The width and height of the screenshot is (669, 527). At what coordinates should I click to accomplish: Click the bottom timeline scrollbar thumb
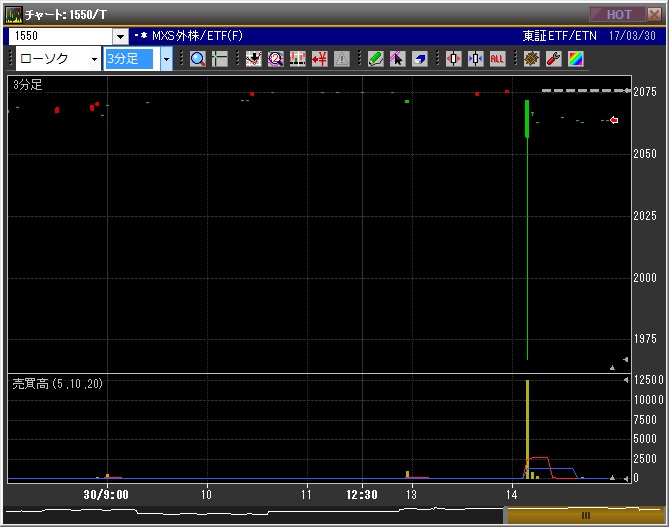(x=585, y=514)
